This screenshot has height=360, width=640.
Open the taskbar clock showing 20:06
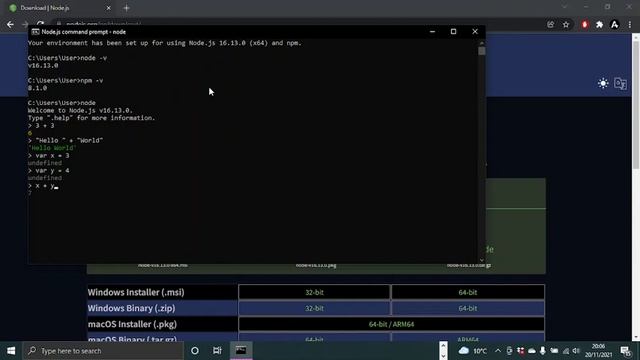coord(598,351)
